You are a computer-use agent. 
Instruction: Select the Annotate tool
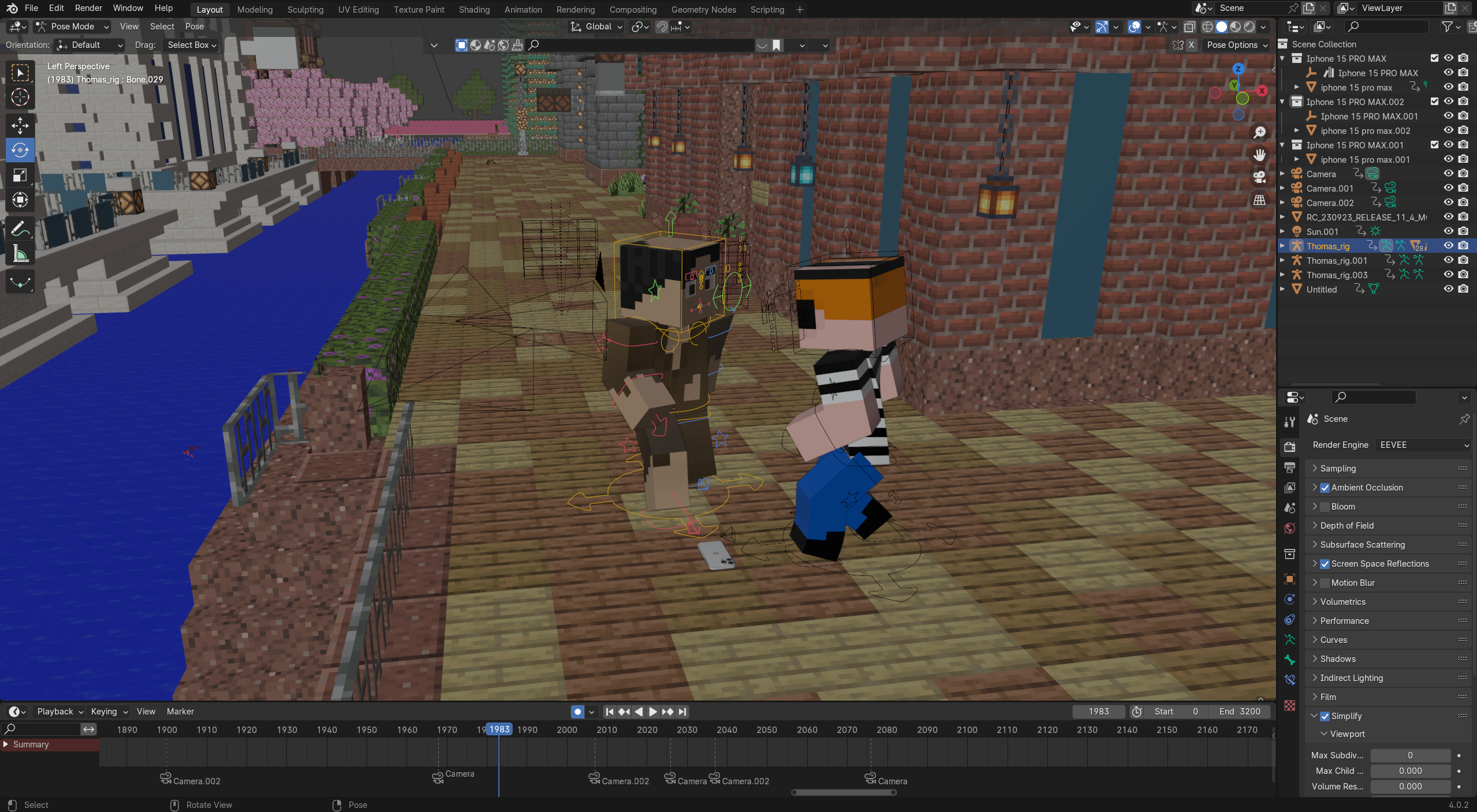[x=20, y=229]
